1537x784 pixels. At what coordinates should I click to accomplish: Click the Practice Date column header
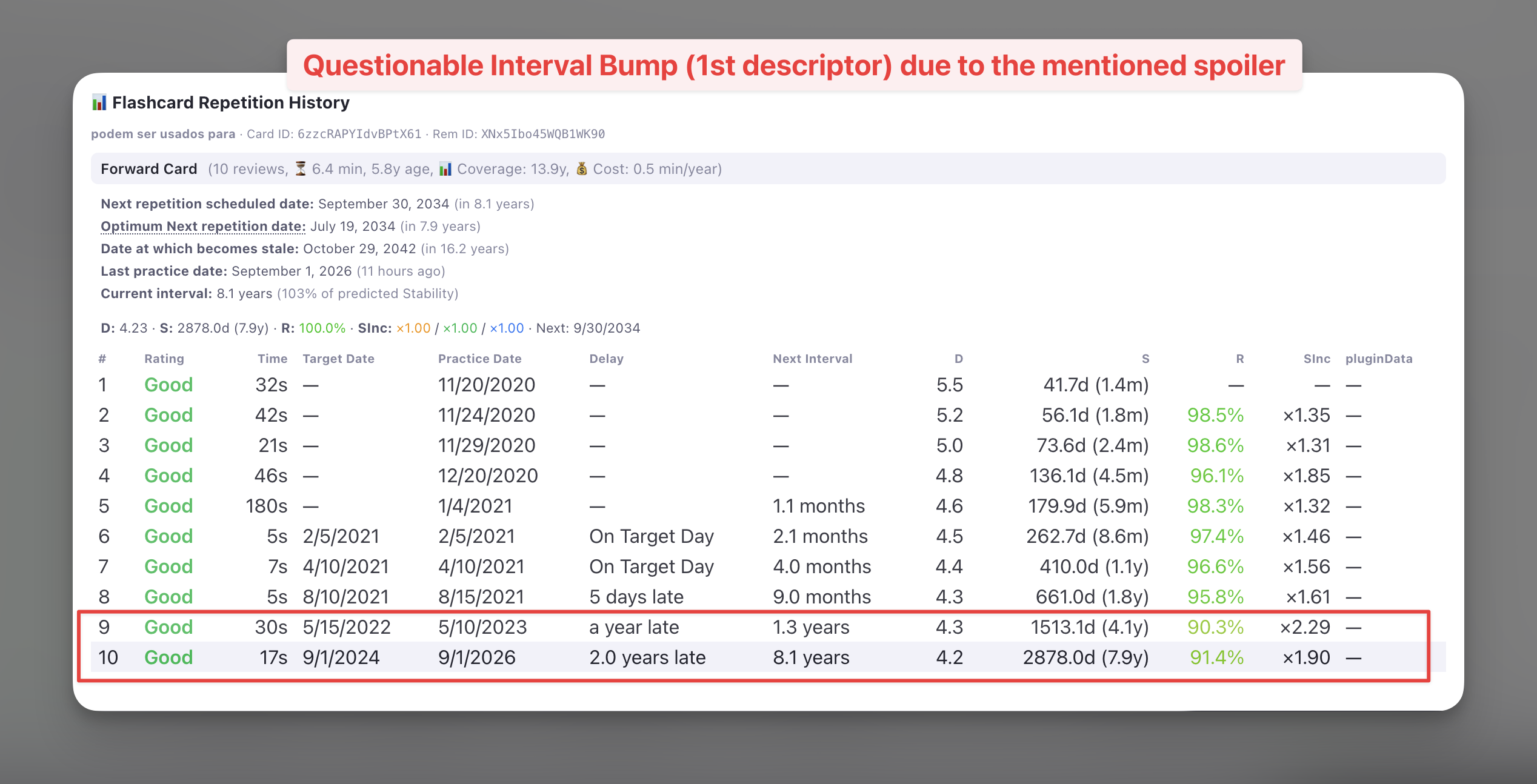click(x=480, y=359)
